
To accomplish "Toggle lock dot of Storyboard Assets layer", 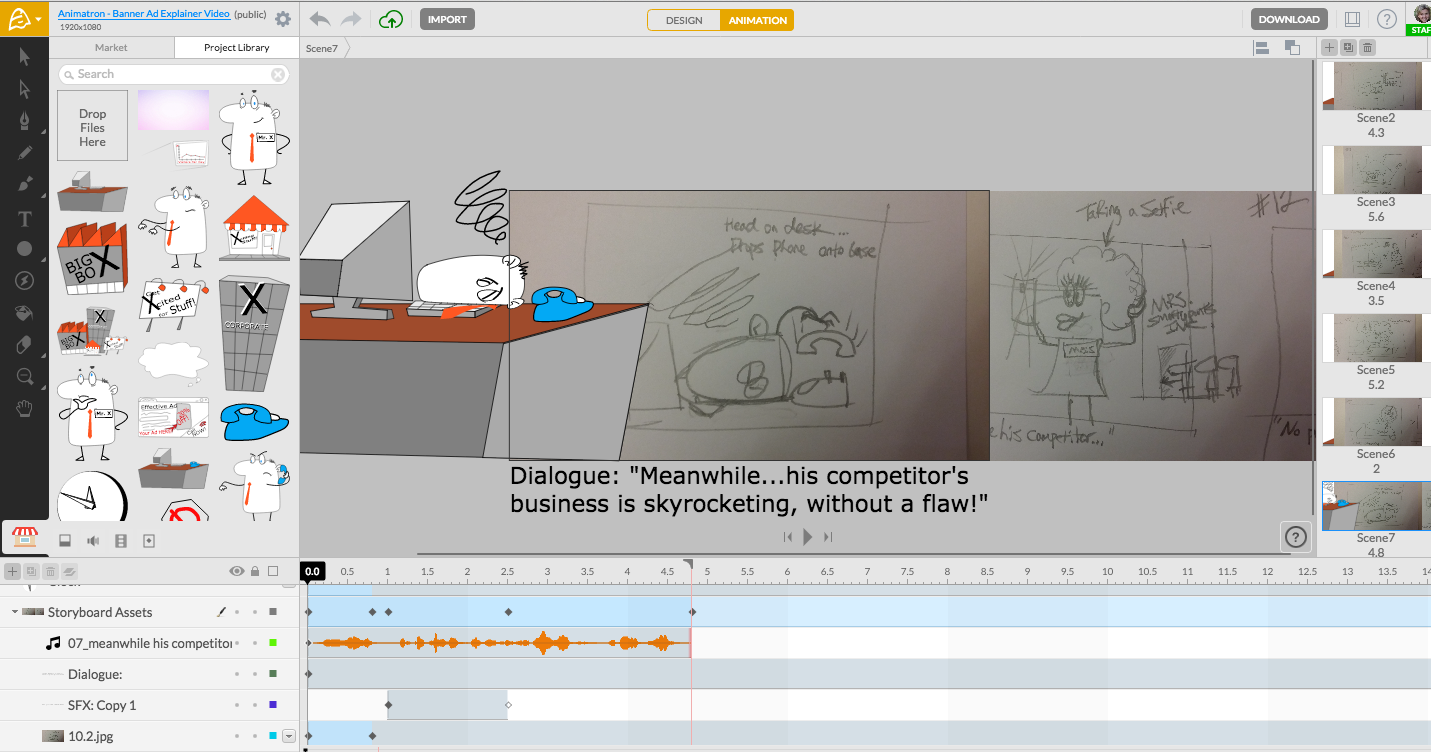I will [255, 612].
